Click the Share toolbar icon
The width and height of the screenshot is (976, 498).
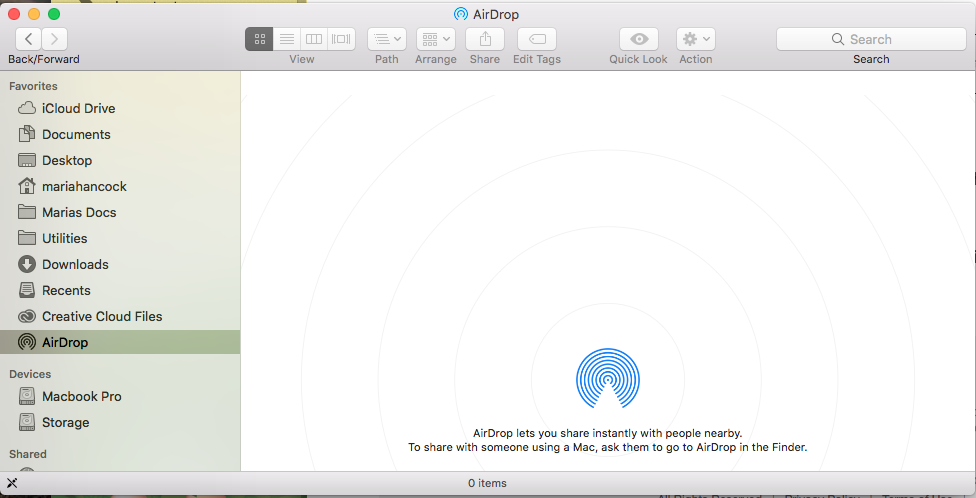tap(485, 39)
